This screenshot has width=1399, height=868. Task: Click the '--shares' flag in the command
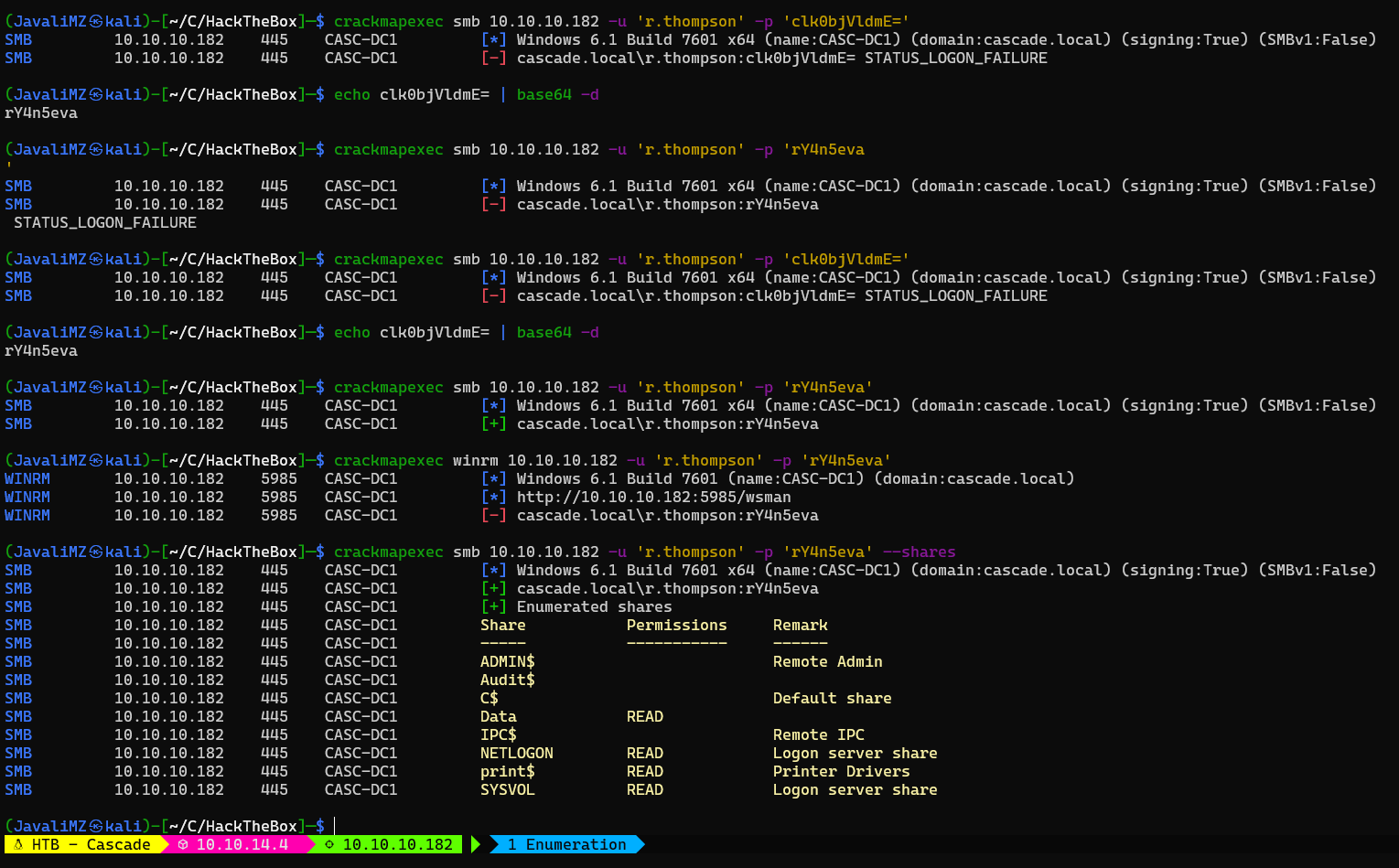[x=920, y=552]
